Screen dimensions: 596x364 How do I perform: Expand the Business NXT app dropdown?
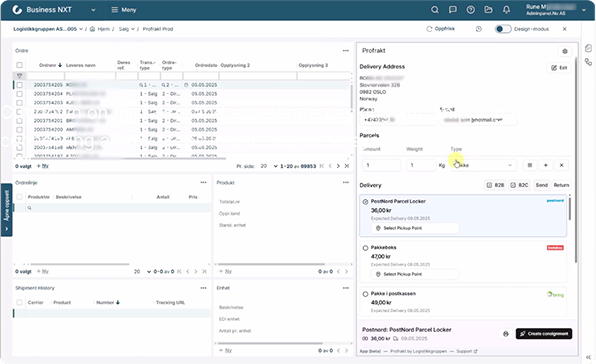[x=93, y=10]
